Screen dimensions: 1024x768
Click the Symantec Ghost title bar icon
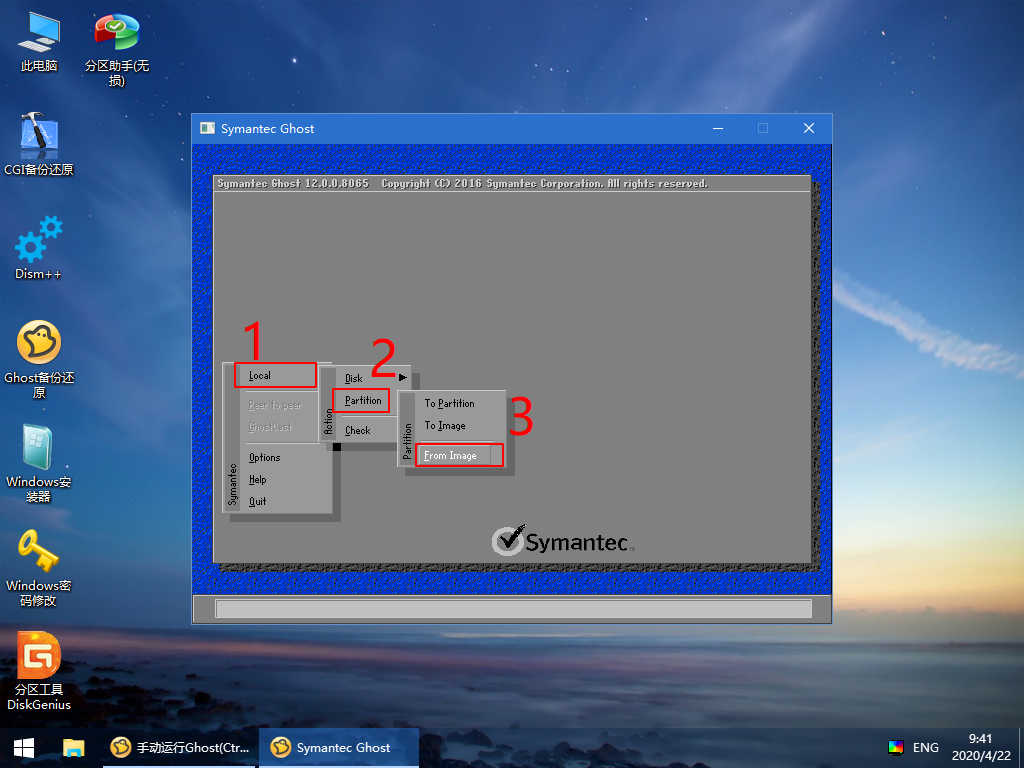tap(208, 128)
